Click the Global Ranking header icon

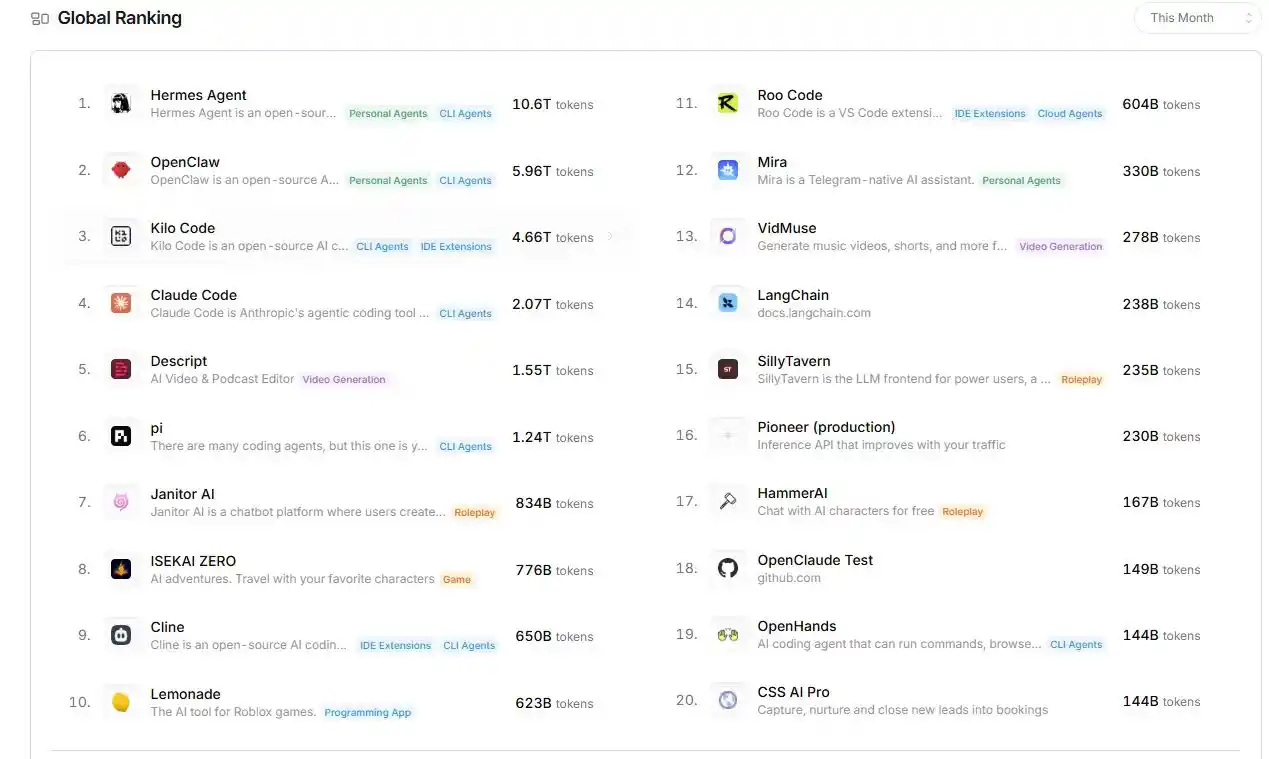[x=40, y=18]
